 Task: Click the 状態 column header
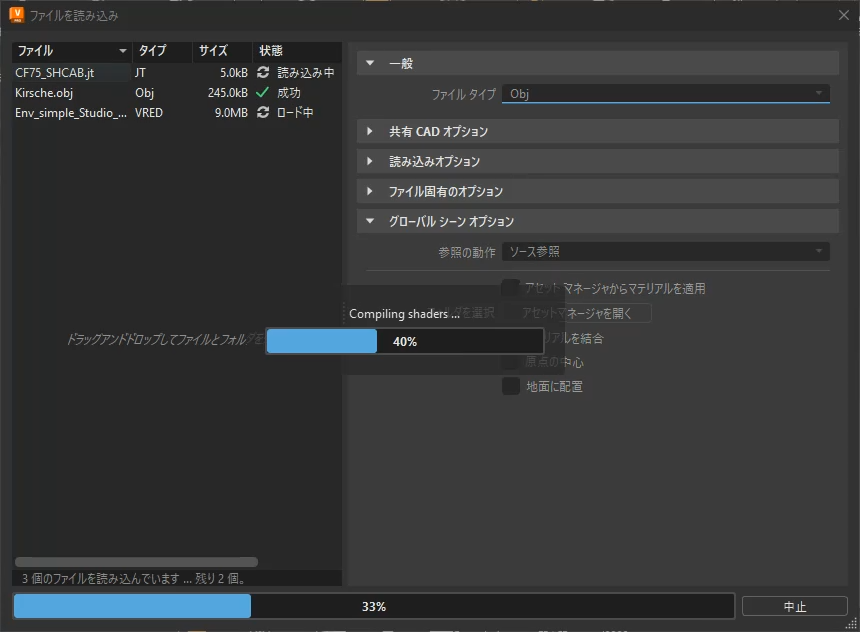[297, 51]
